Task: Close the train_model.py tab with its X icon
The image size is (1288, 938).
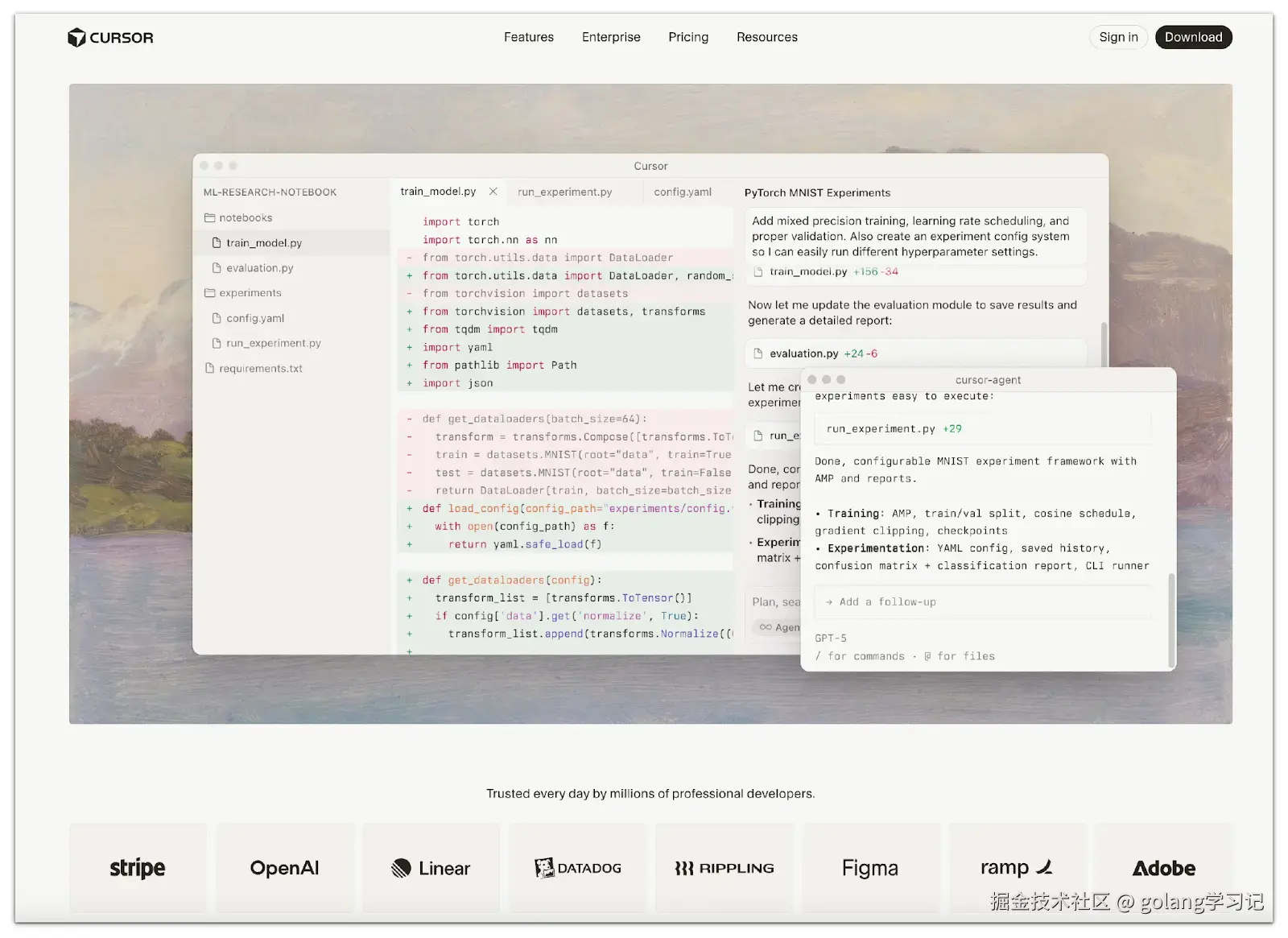Action: [493, 192]
